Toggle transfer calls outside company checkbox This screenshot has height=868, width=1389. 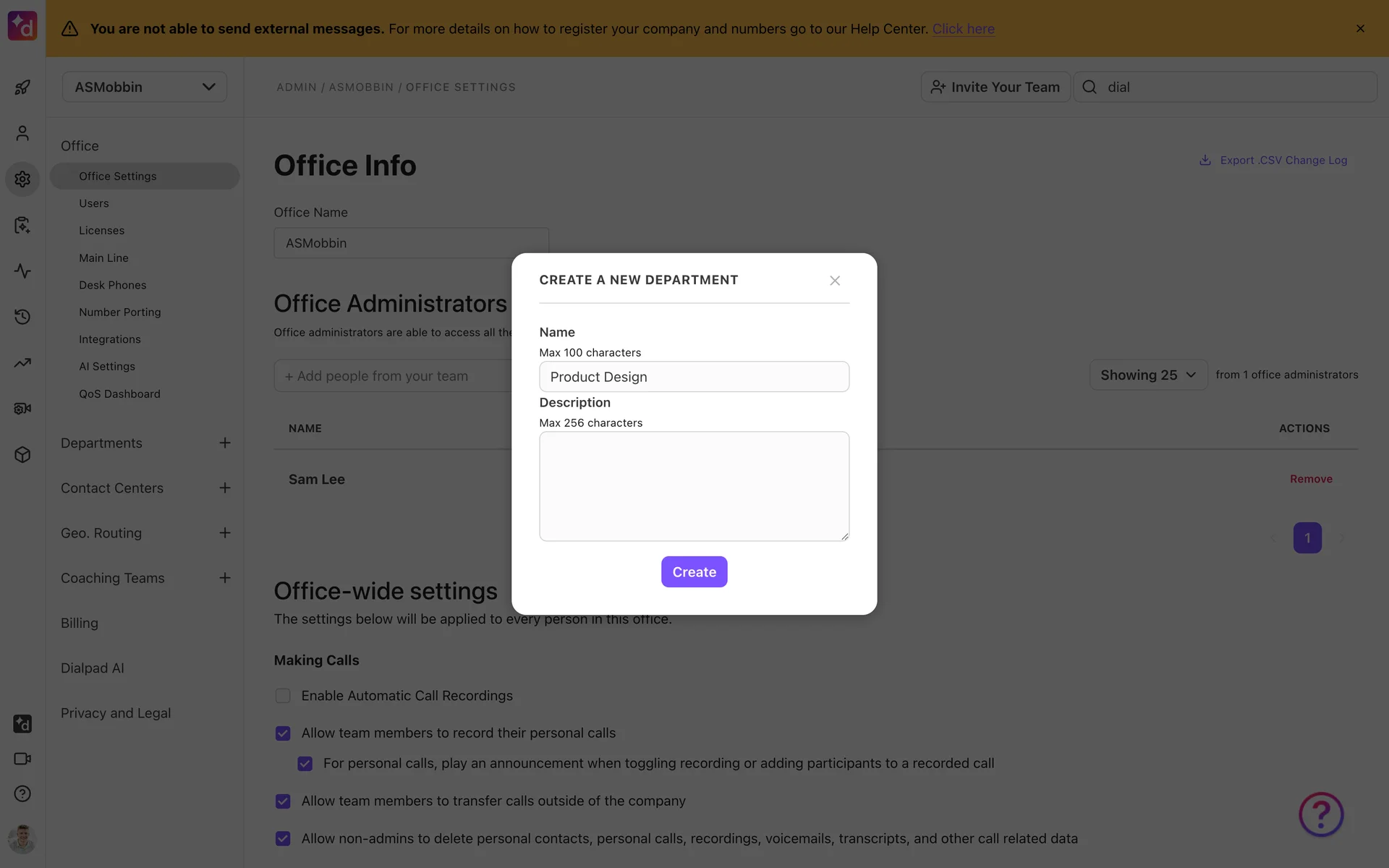coord(283,801)
